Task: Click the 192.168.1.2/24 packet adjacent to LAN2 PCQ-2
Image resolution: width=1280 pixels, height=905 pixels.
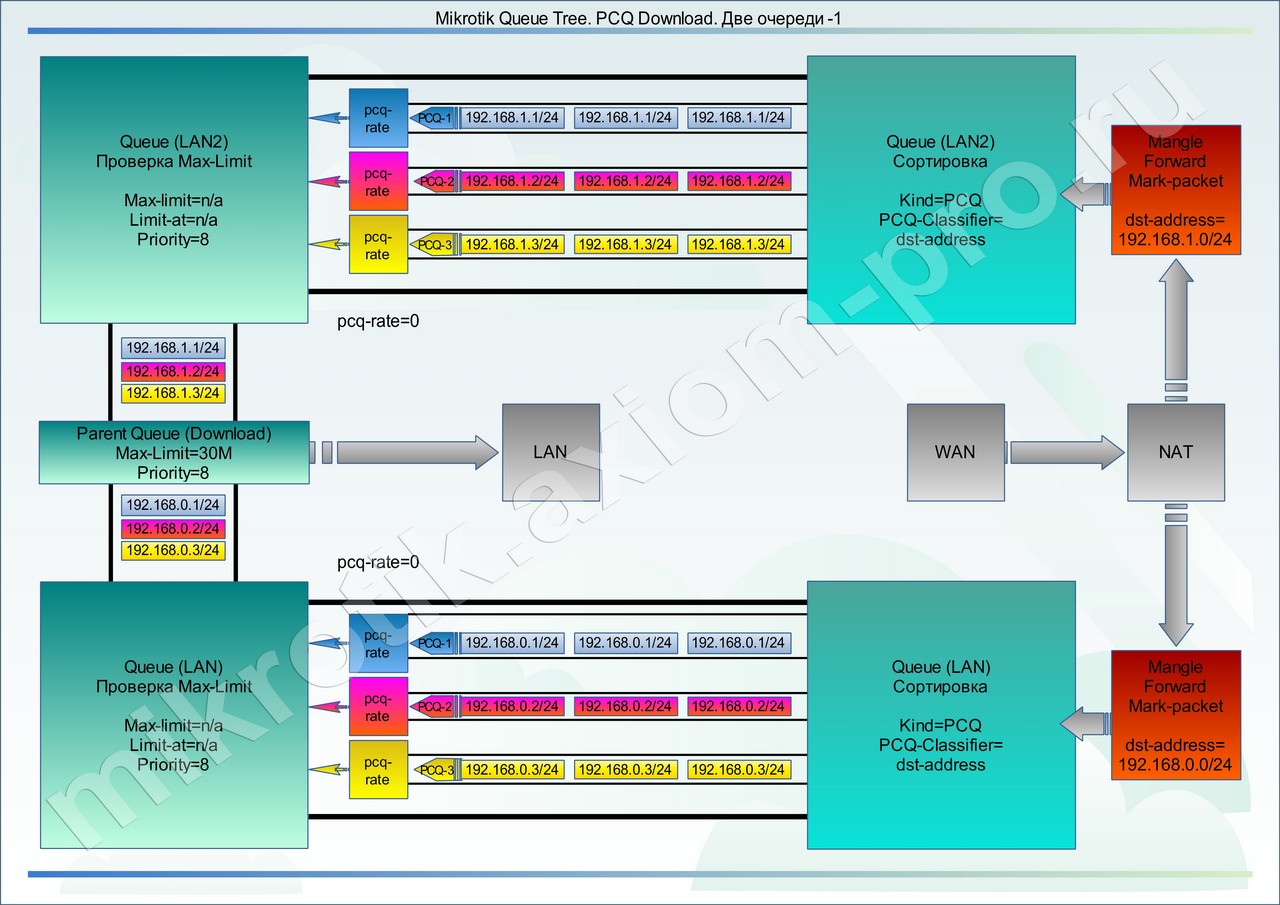Action: tap(512, 181)
